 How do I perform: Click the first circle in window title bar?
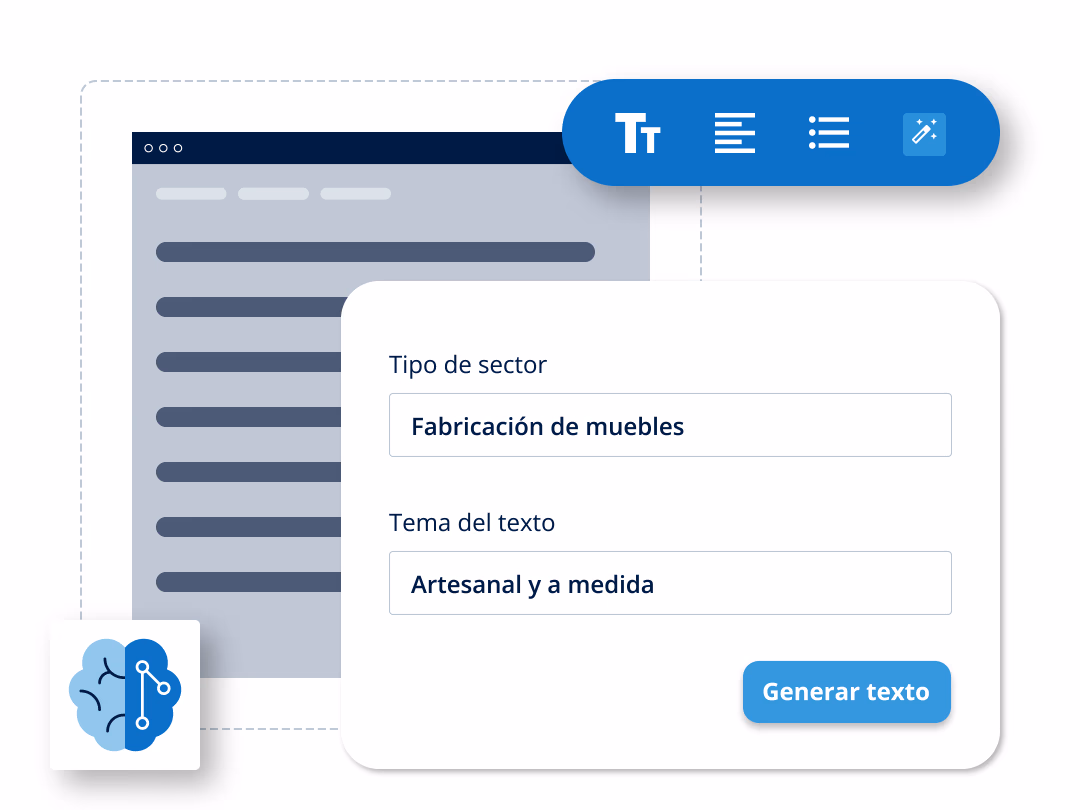point(149,148)
